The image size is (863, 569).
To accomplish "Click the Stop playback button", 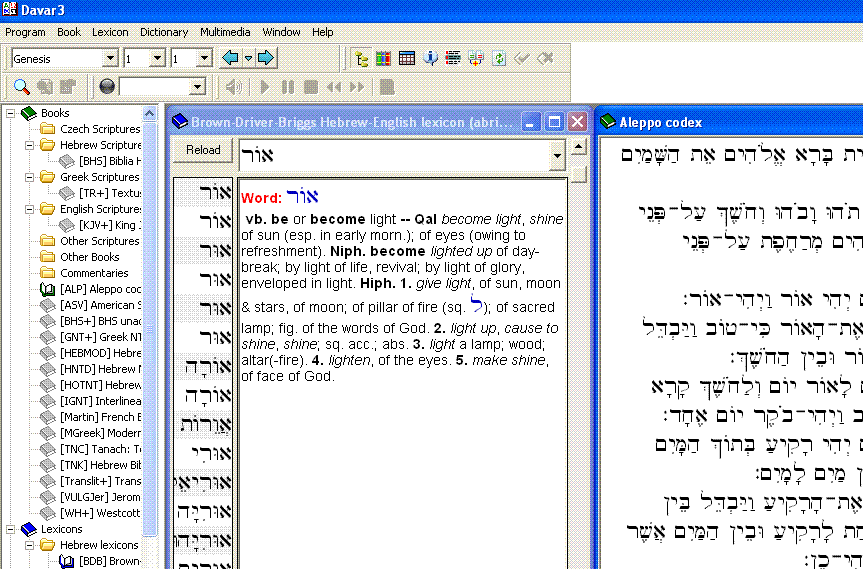I will pyautogui.click(x=311, y=87).
